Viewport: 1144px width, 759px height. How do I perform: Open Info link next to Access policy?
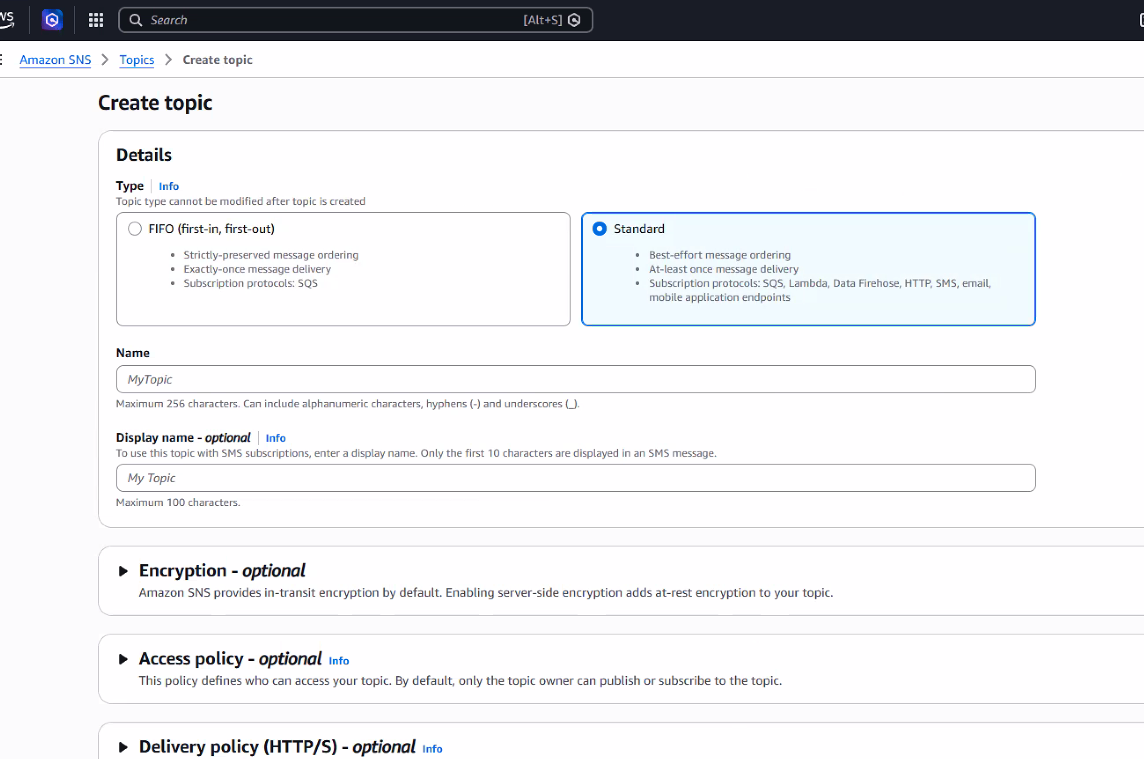(x=339, y=660)
